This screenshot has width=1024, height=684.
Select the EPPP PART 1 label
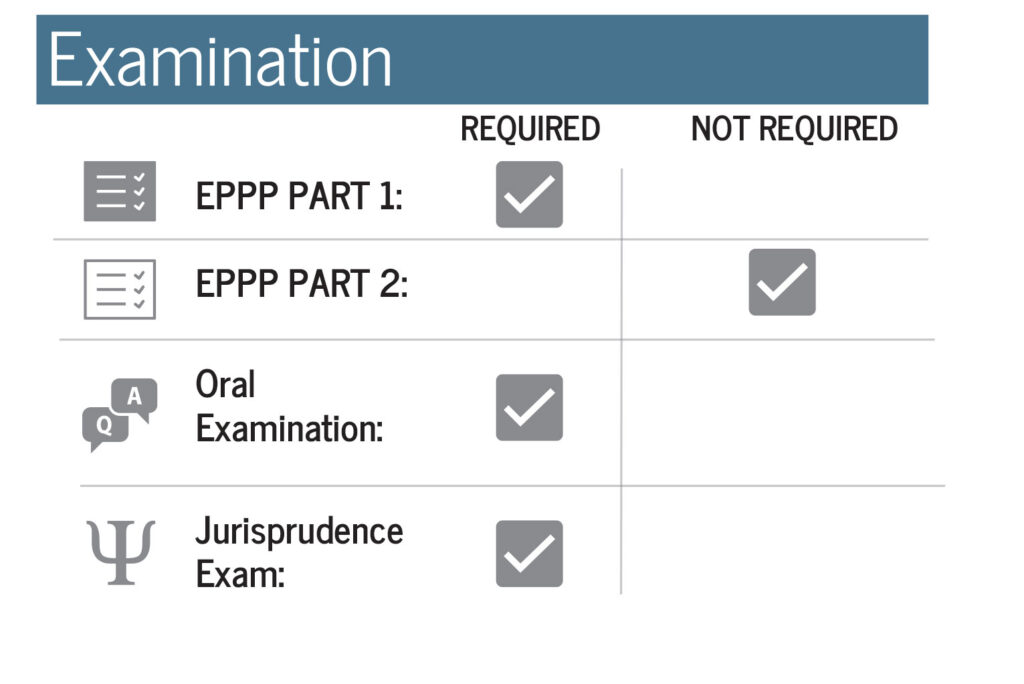click(299, 196)
